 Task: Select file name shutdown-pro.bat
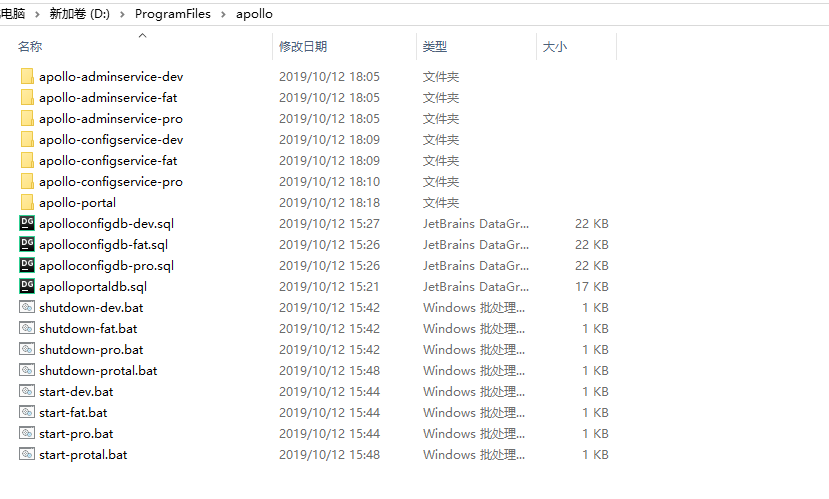pyautogui.click(x=91, y=349)
